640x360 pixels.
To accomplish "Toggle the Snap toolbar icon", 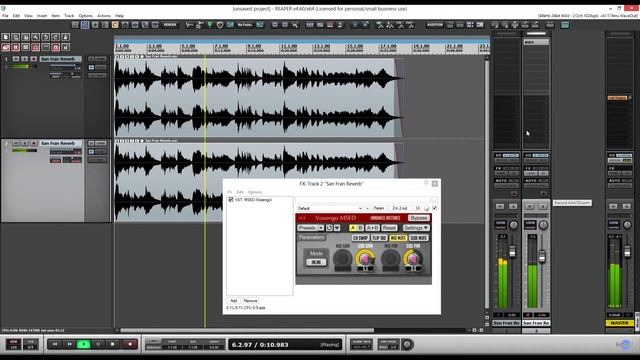I will tap(56, 47).
